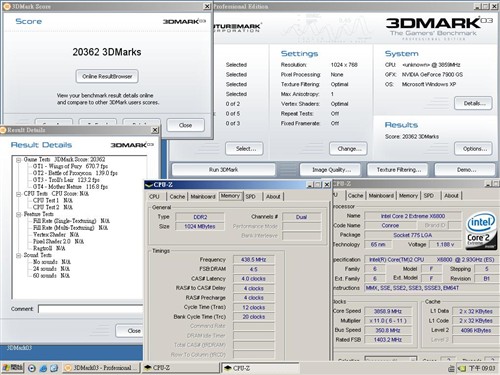Viewport: 500px width, 375px height.
Task: Click the Intel Core 2 Extreme X6800 name field
Action: pyautogui.click(x=413, y=216)
